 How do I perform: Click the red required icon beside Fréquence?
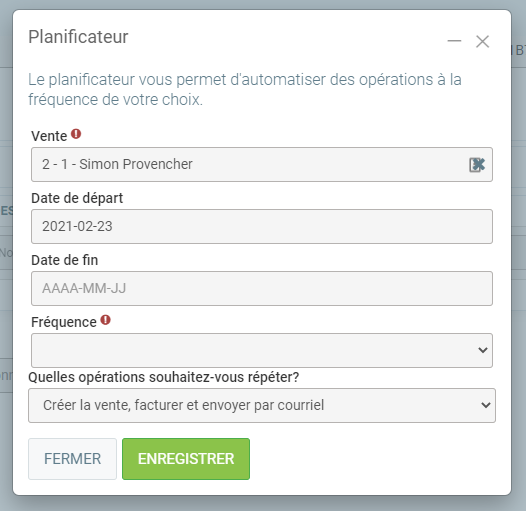pos(106,320)
